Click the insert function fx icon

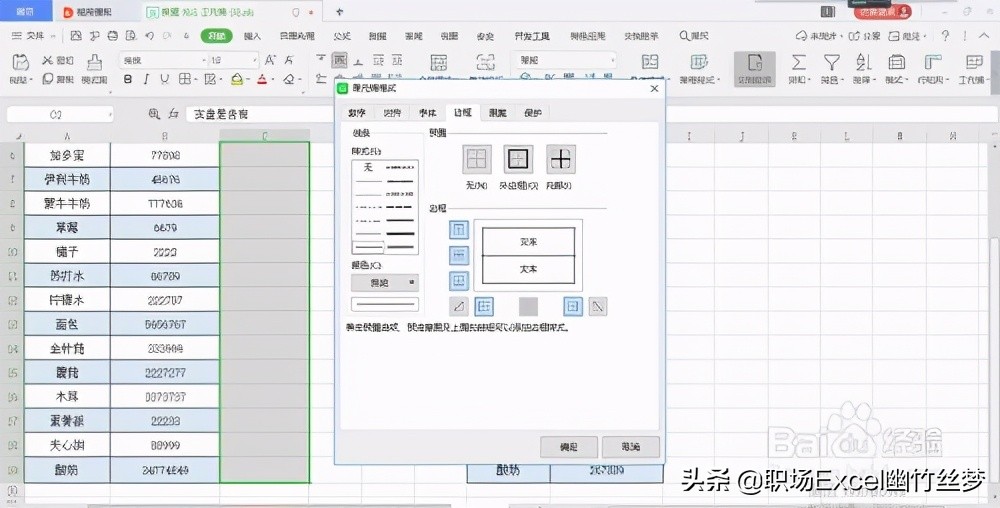coord(173,113)
